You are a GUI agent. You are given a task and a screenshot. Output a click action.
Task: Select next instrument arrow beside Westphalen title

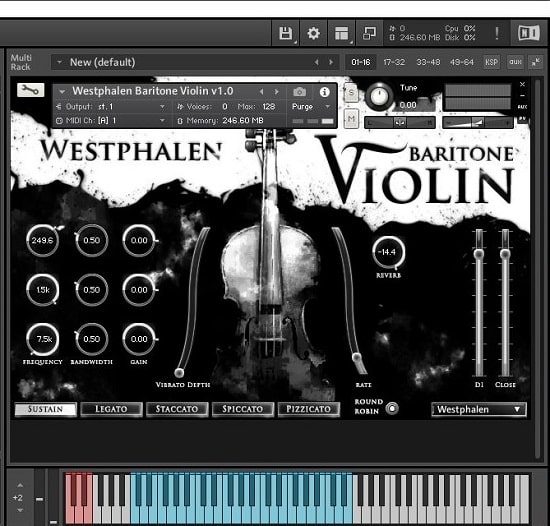(277, 92)
